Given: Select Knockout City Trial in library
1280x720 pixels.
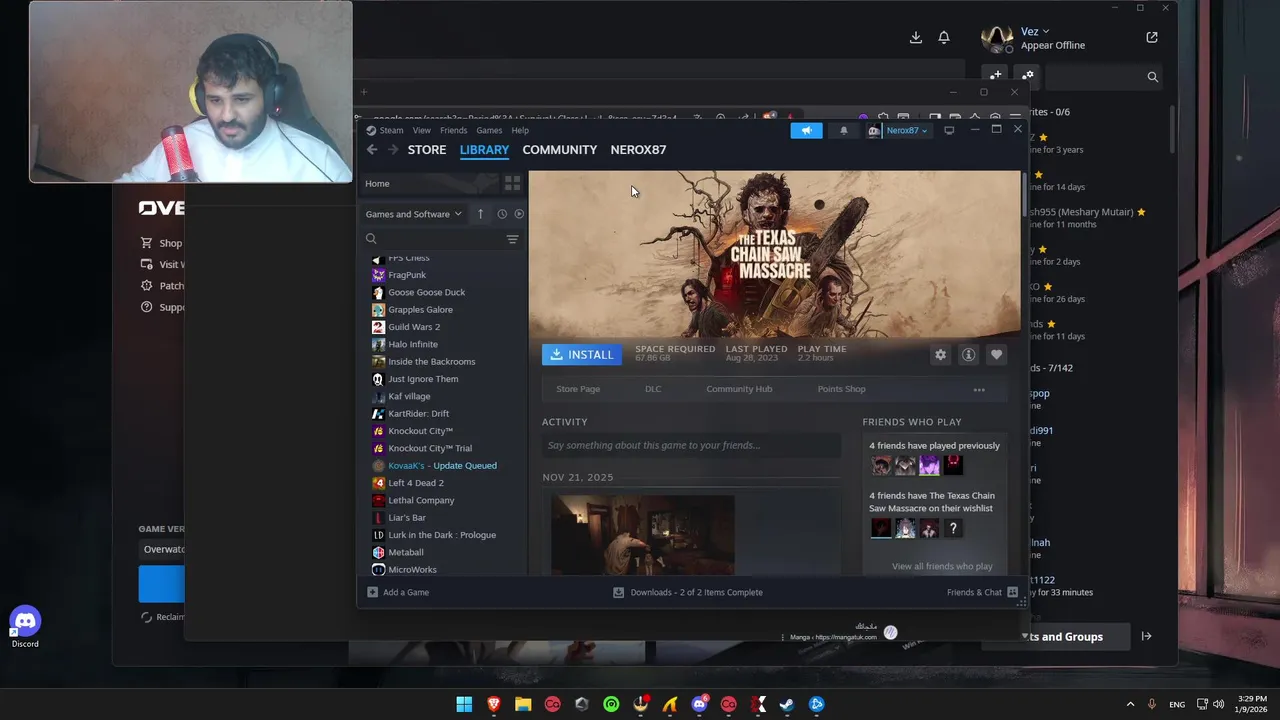Looking at the screenshot, I should coord(430,448).
